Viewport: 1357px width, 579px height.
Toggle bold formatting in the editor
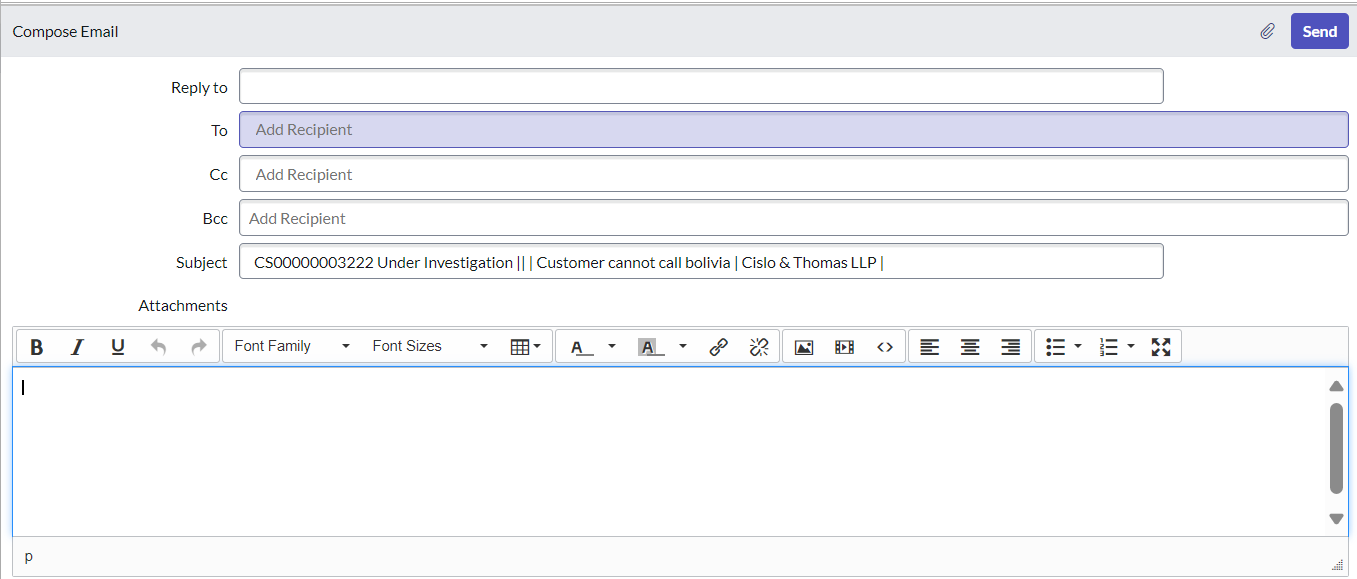tap(37, 346)
